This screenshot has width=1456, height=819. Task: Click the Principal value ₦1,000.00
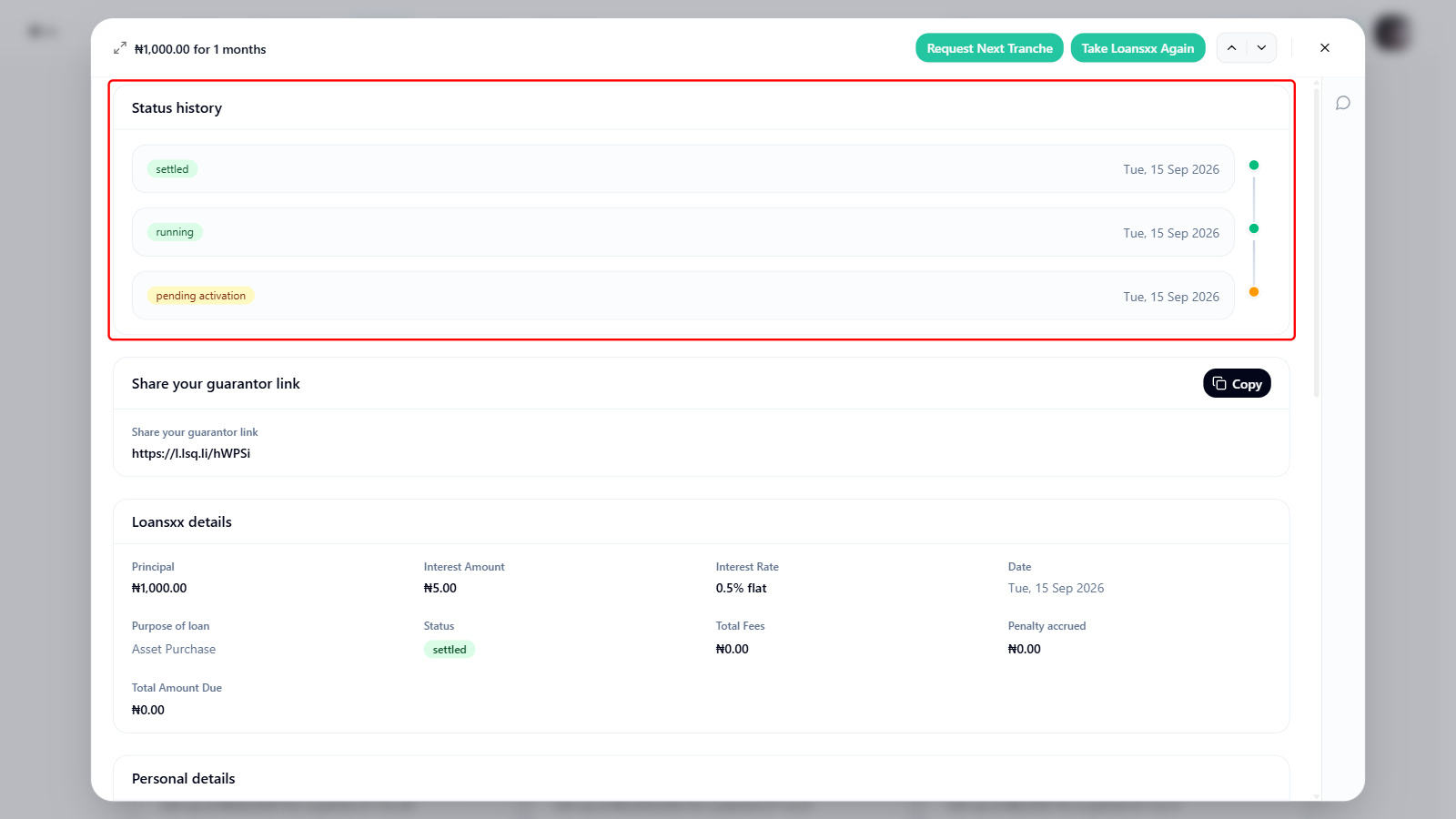pos(159,588)
